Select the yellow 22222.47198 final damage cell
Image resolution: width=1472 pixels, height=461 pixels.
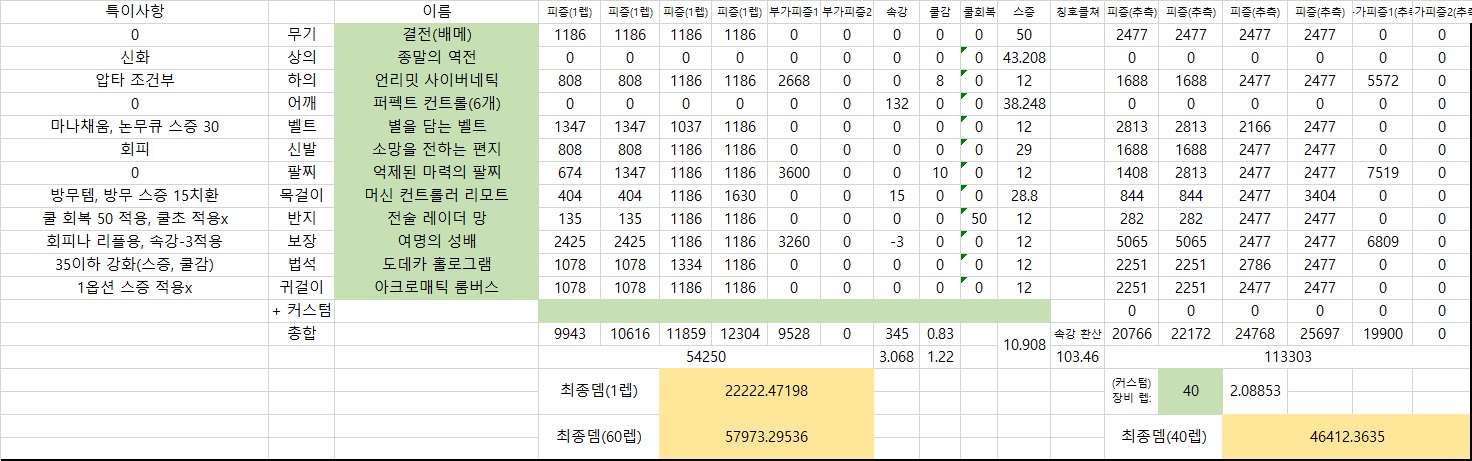[766, 391]
